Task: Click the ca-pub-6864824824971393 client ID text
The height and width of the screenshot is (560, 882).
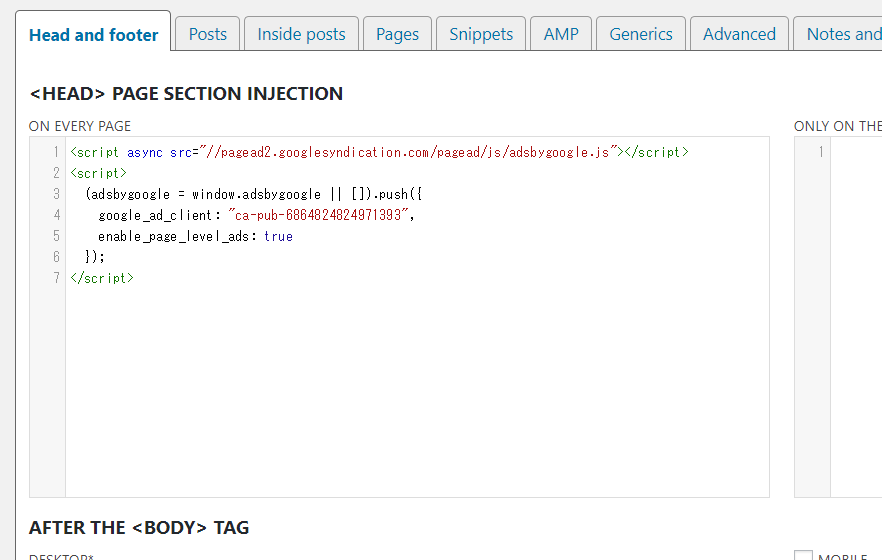Action: [x=318, y=215]
